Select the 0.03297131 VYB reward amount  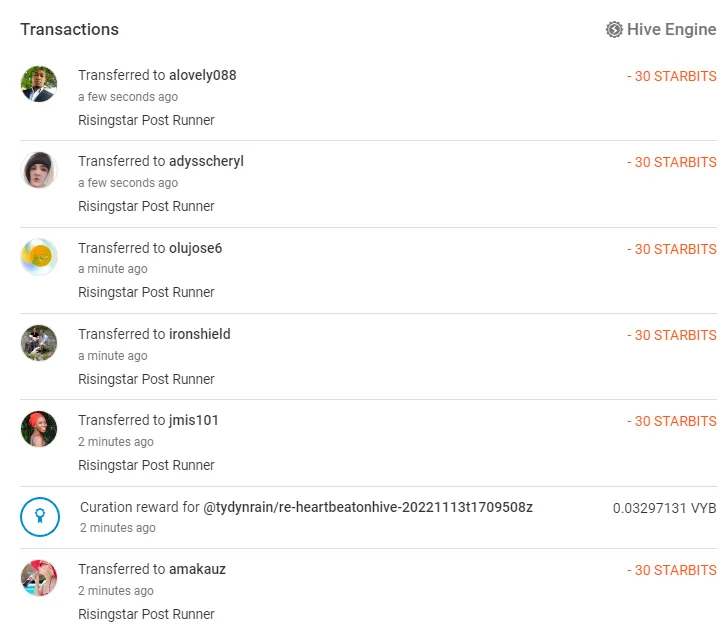click(664, 508)
